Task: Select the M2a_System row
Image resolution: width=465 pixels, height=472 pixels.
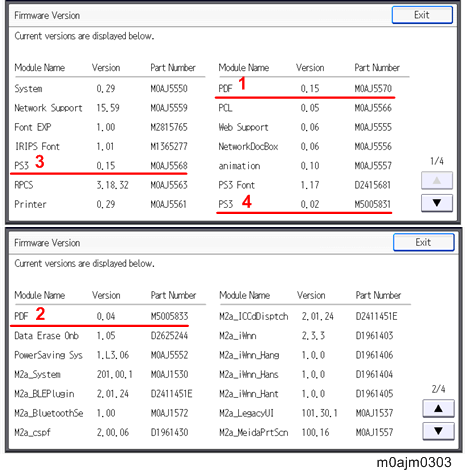Action: pos(101,374)
